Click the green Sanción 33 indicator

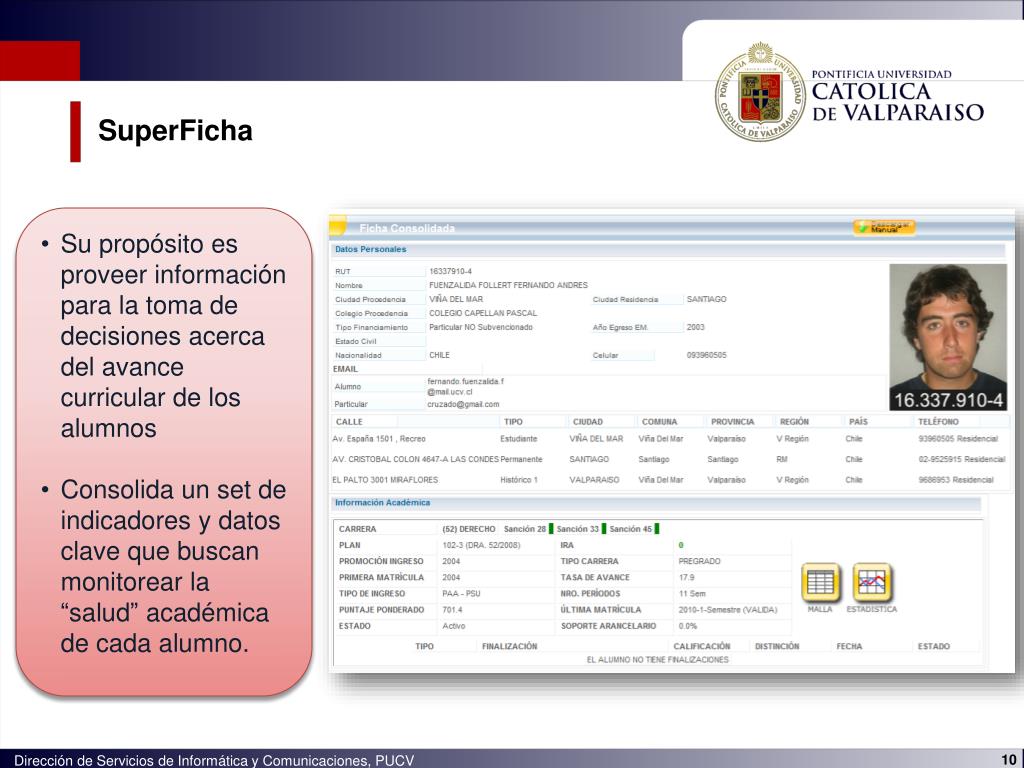604,529
